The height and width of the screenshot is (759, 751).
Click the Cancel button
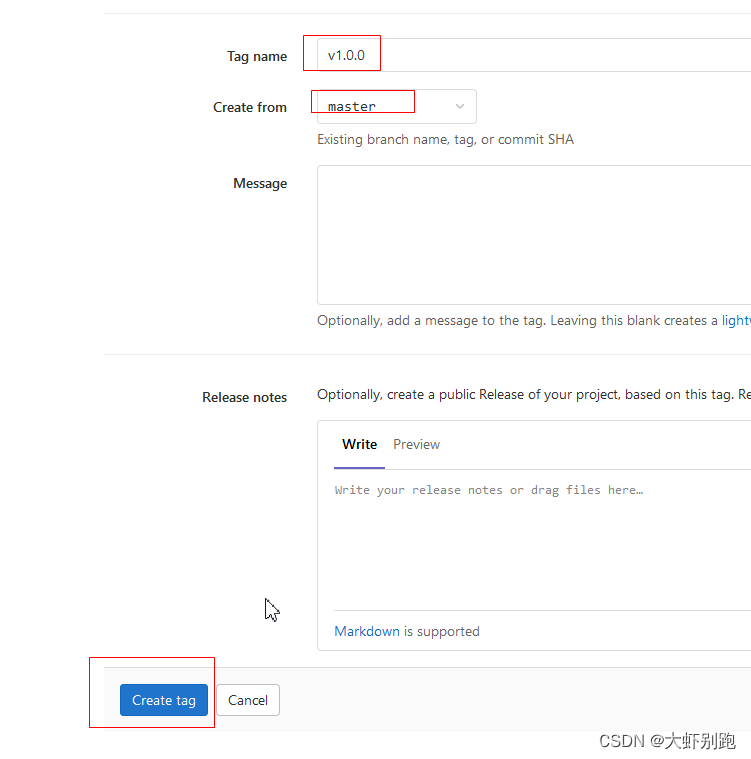(248, 700)
